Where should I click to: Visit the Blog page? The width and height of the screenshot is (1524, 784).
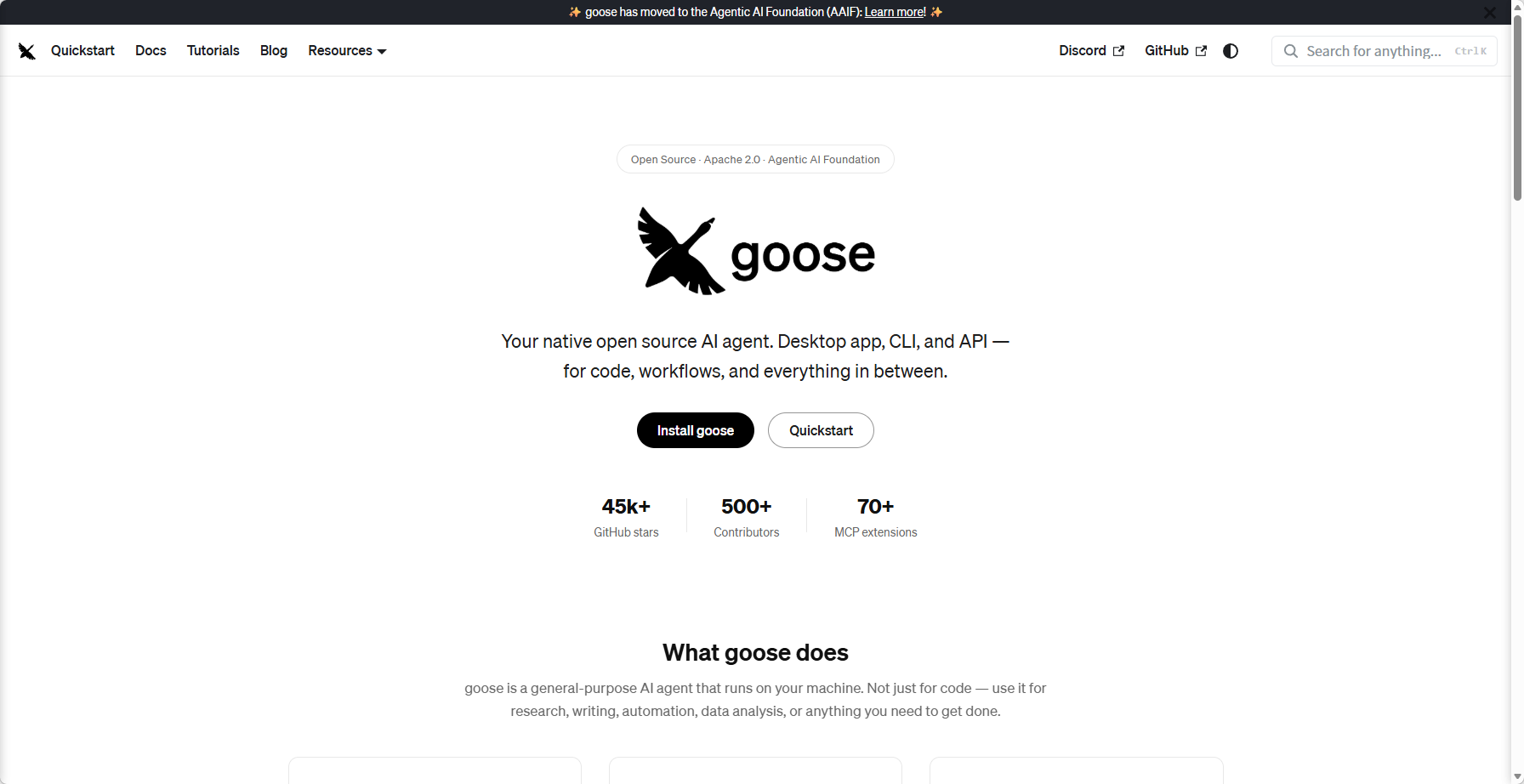point(274,51)
